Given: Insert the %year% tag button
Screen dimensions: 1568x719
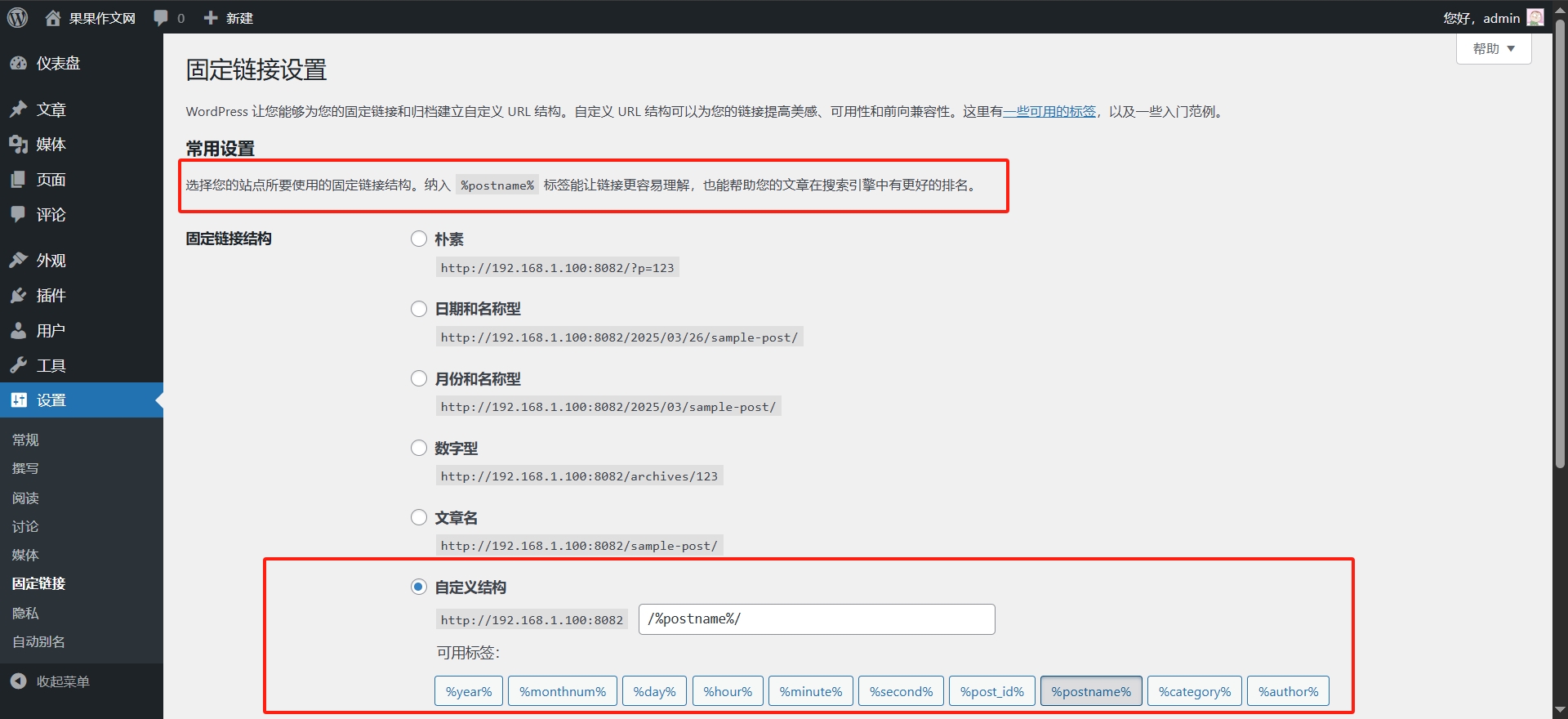Looking at the screenshot, I should pos(469,691).
